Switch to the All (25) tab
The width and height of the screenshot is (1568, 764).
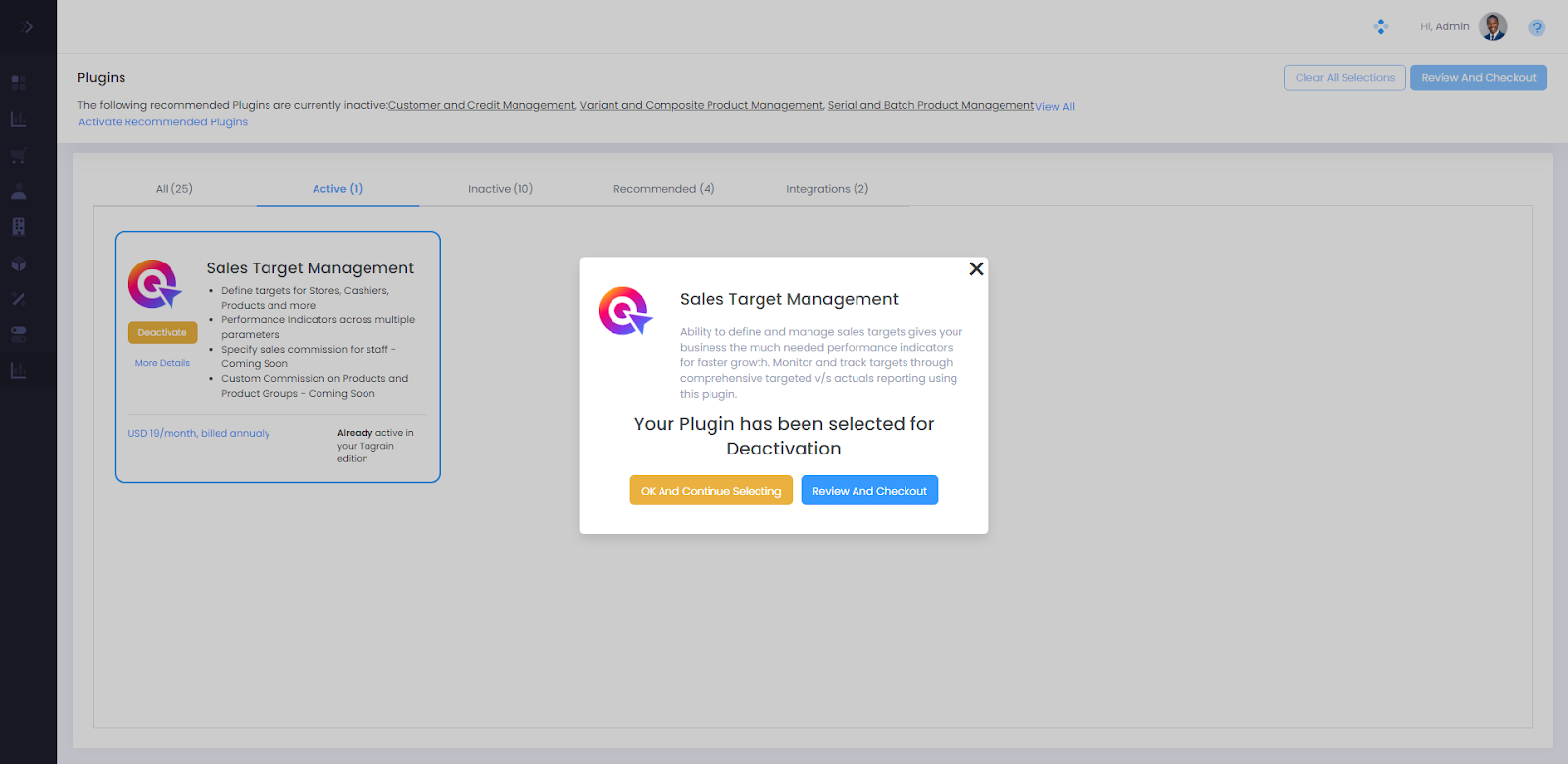coord(174,189)
